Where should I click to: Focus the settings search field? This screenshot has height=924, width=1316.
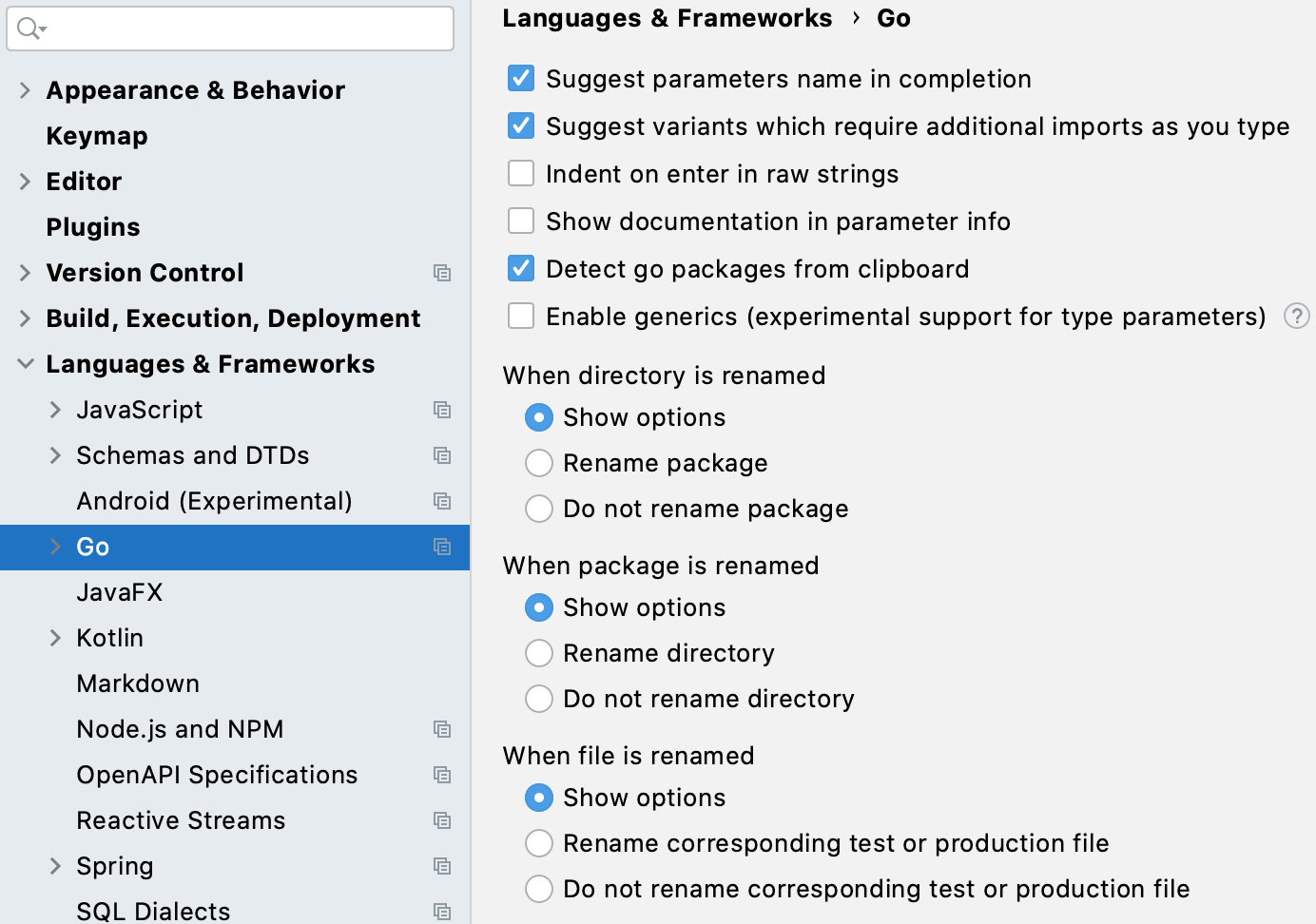[230, 29]
